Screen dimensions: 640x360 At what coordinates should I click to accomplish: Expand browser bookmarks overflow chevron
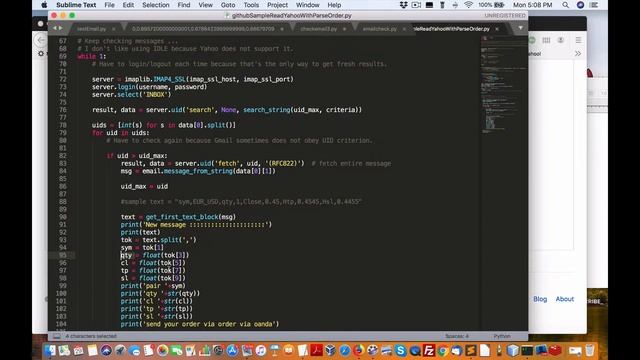tap(578, 53)
